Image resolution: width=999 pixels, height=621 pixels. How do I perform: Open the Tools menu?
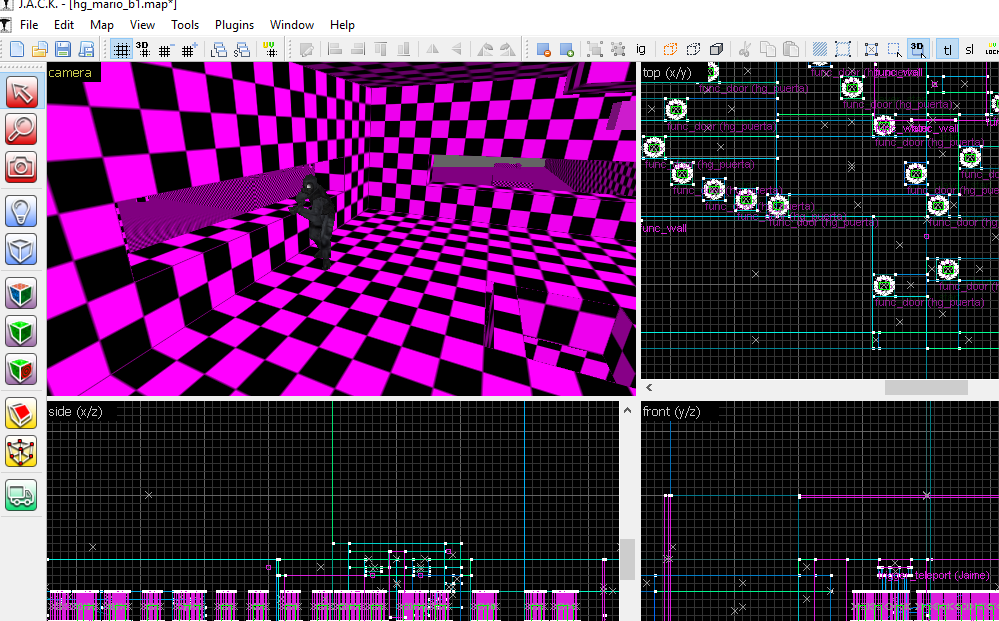pos(185,25)
